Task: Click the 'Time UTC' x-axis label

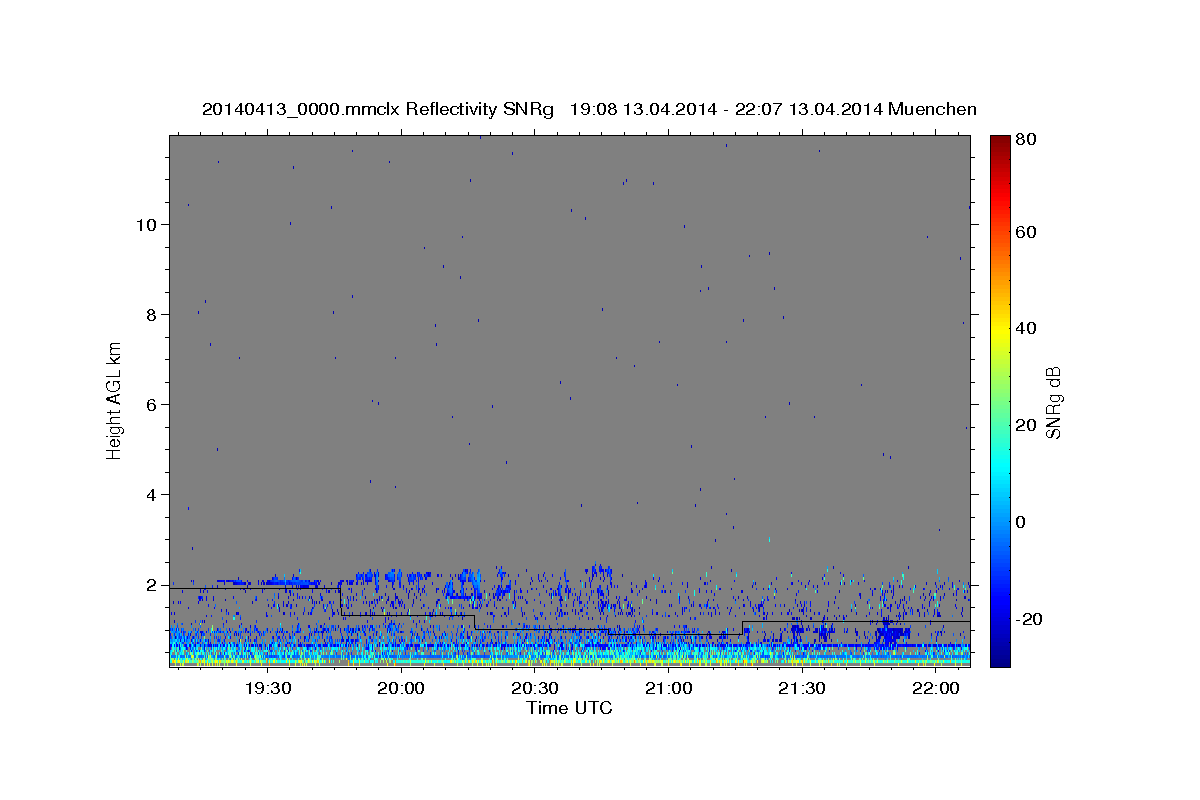Action: coord(569,708)
